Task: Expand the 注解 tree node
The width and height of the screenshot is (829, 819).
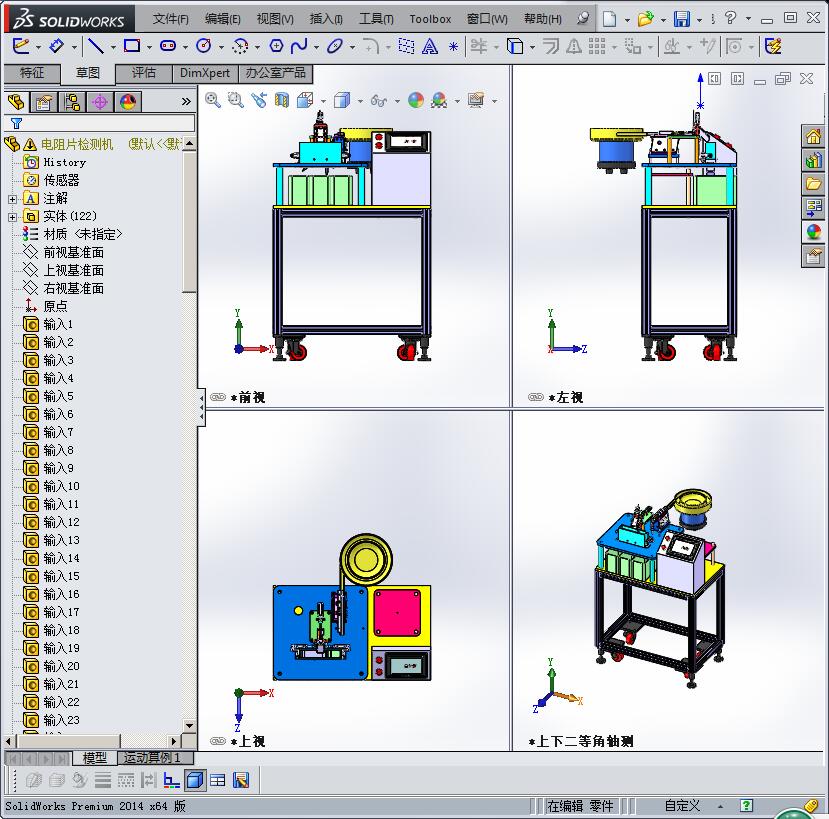Action: [x=13, y=199]
